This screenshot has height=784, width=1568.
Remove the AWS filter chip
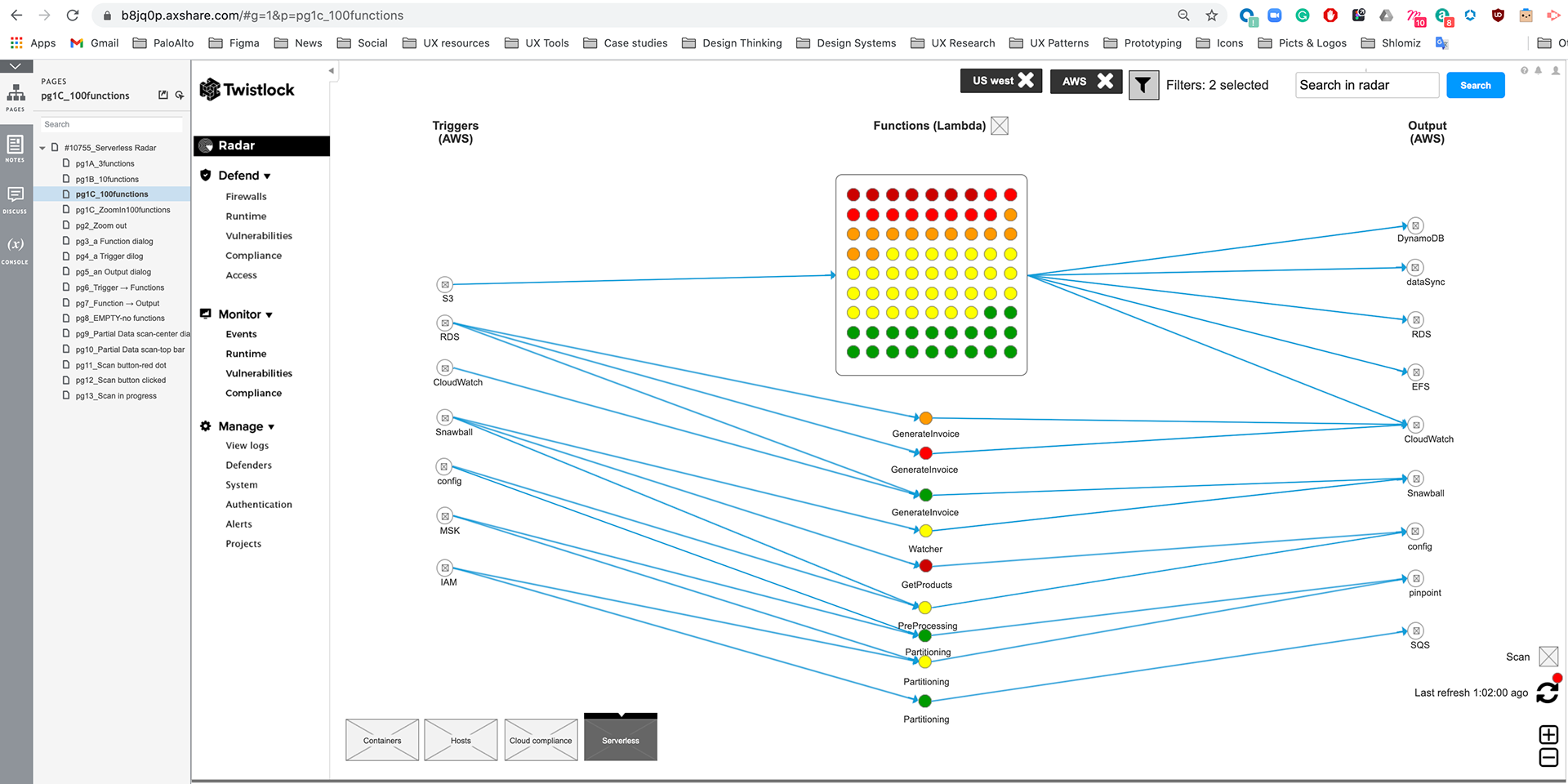pyautogui.click(x=1105, y=80)
